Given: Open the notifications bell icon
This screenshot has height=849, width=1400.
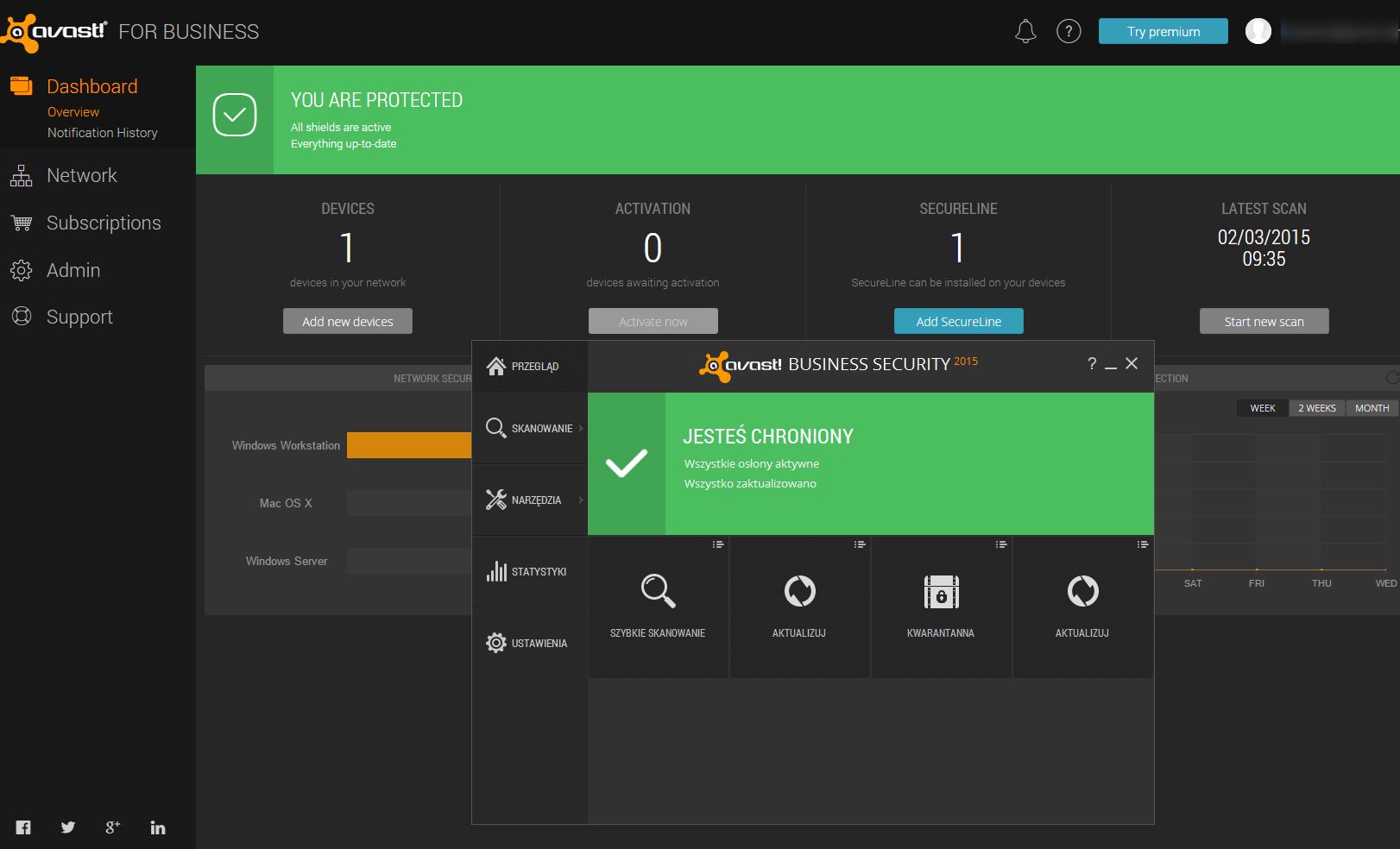Looking at the screenshot, I should pyautogui.click(x=1025, y=32).
